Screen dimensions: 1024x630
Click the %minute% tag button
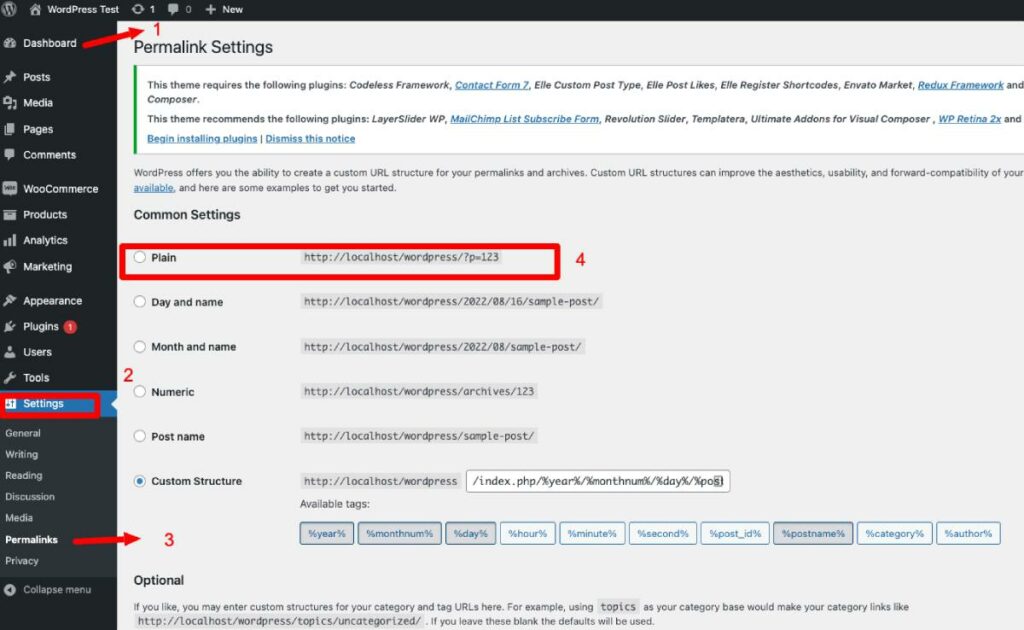click(592, 533)
